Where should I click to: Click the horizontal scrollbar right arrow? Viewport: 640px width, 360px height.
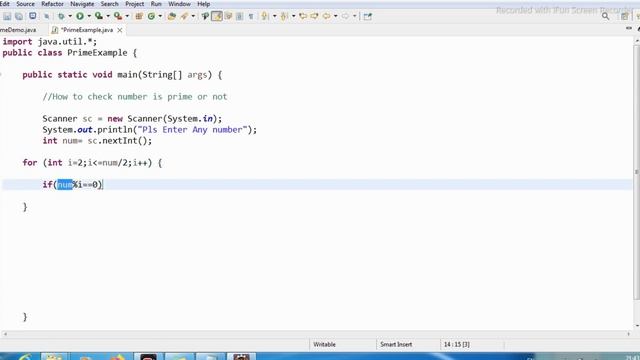(x=629, y=334)
